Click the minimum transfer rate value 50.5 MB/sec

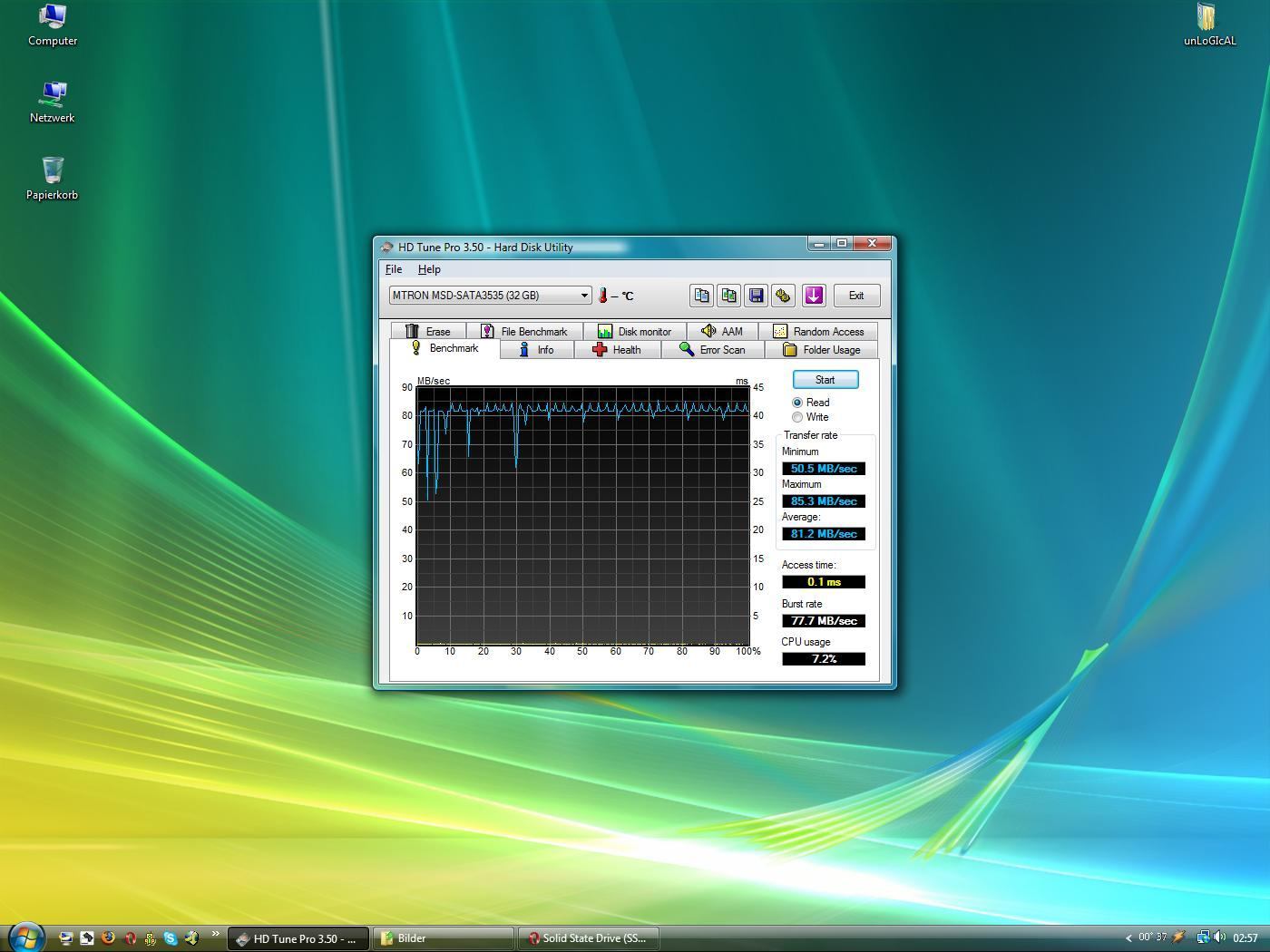(x=824, y=469)
